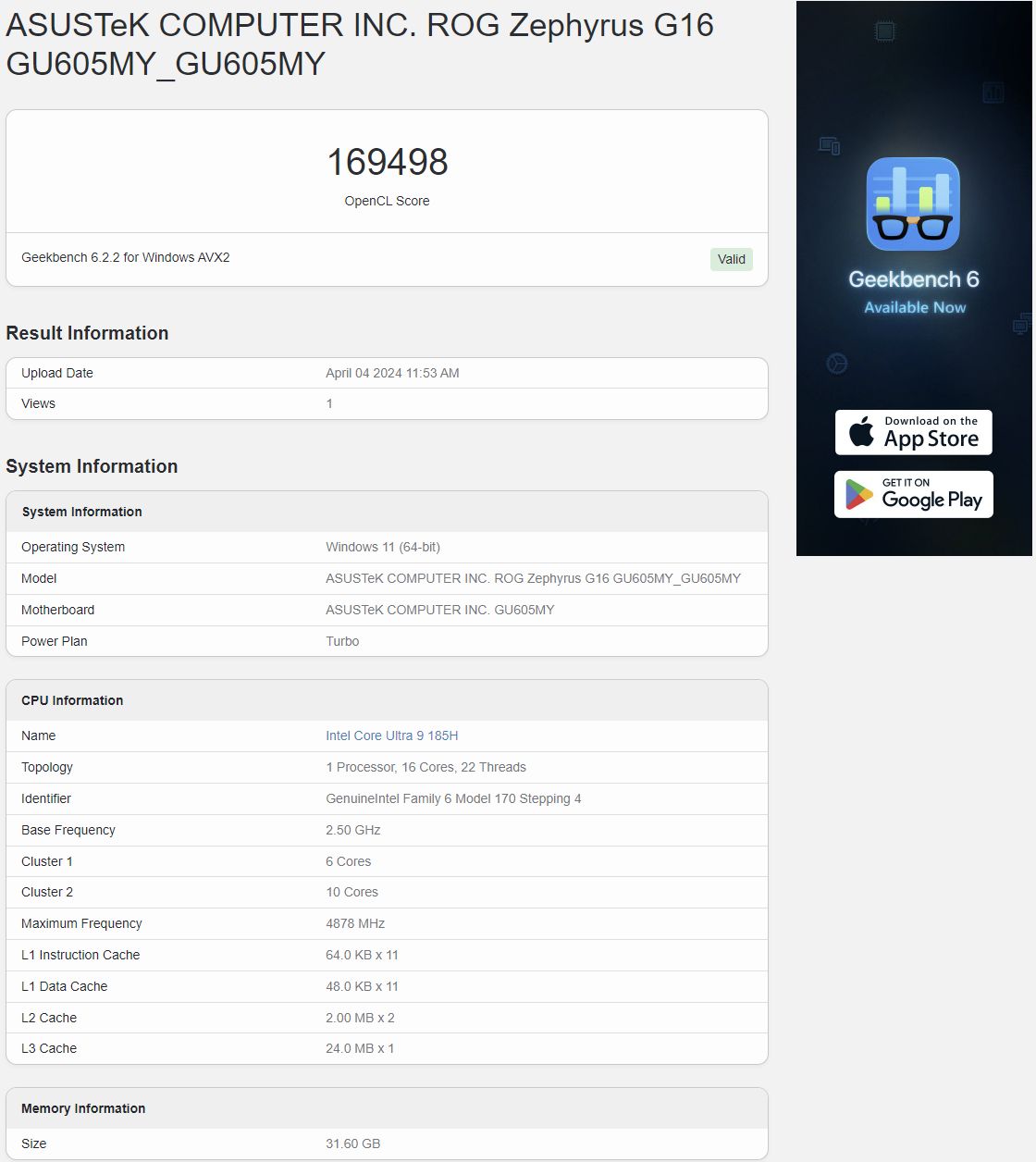Select the Geekbench 6.2.2 for Windows AVX2 text
The height and width of the screenshot is (1162, 1036).
[126, 257]
